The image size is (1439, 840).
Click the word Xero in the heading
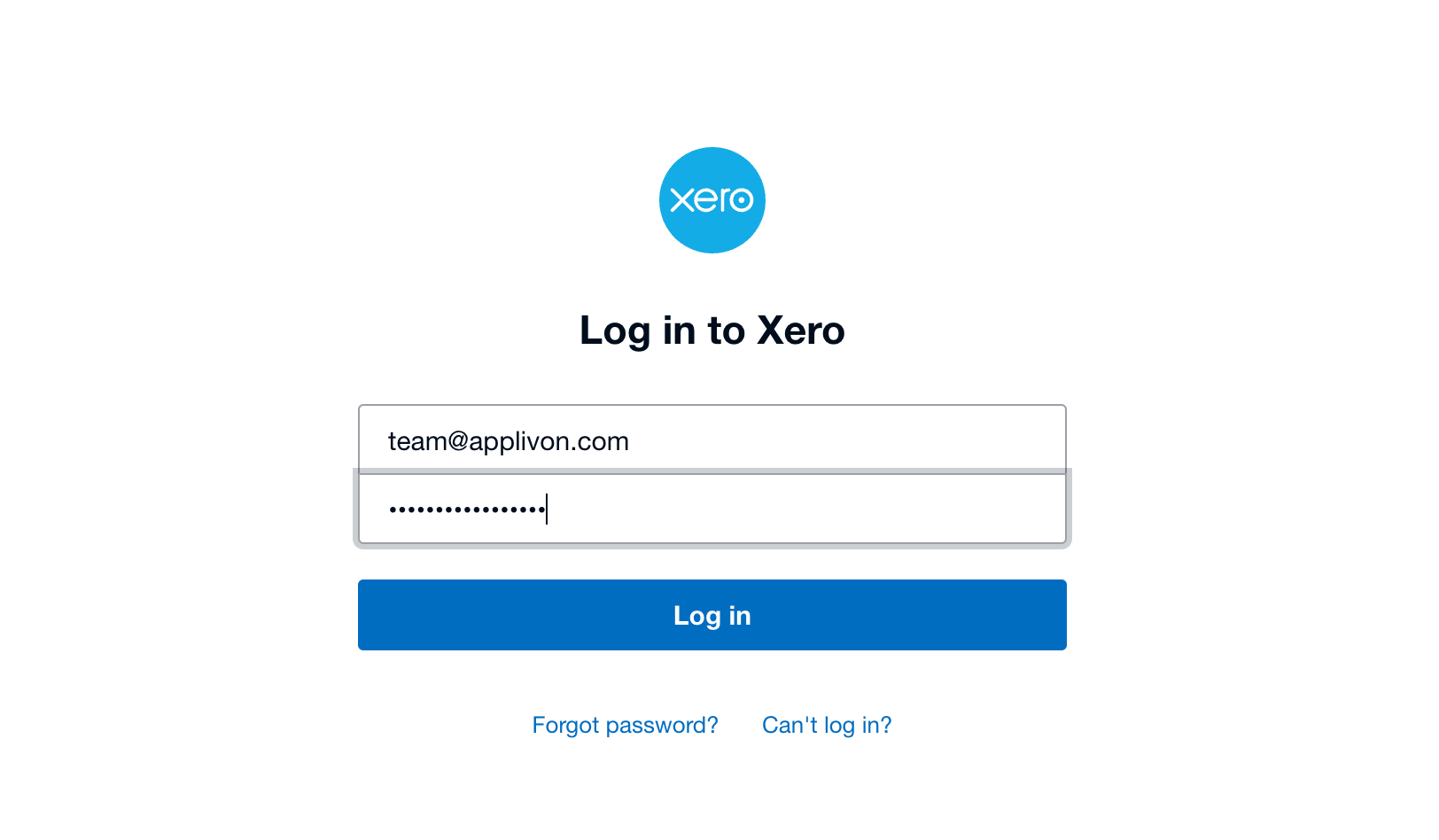[x=801, y=331]
